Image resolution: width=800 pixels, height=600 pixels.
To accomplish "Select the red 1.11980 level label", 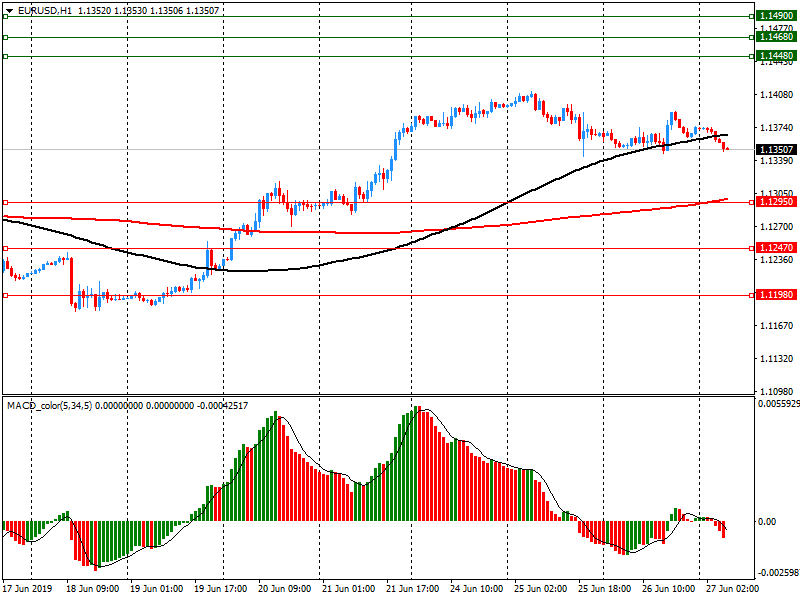I will pyautogui.click(x=776, y=295).
